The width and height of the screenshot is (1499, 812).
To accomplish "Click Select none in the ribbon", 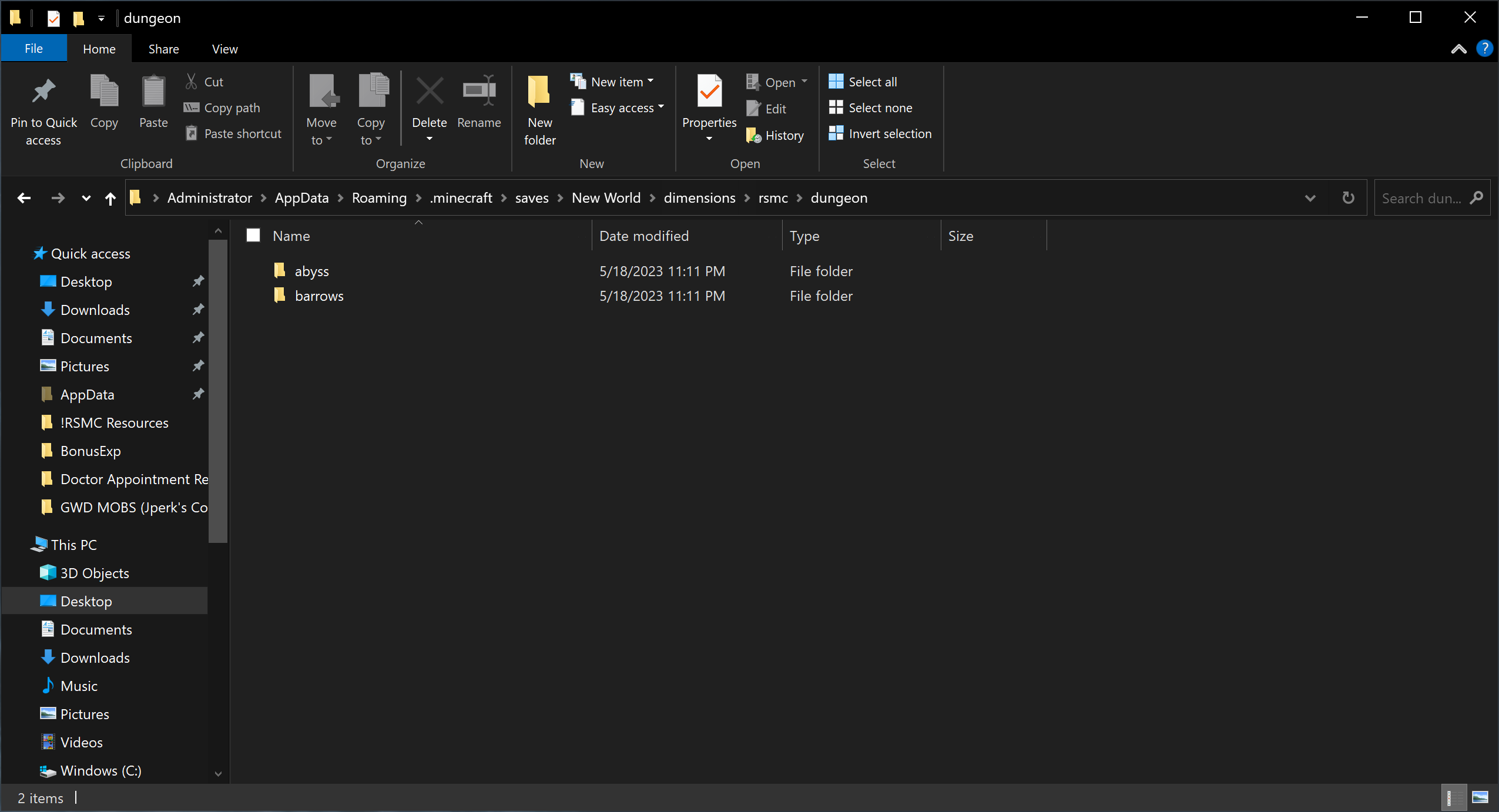I will 871,108.
